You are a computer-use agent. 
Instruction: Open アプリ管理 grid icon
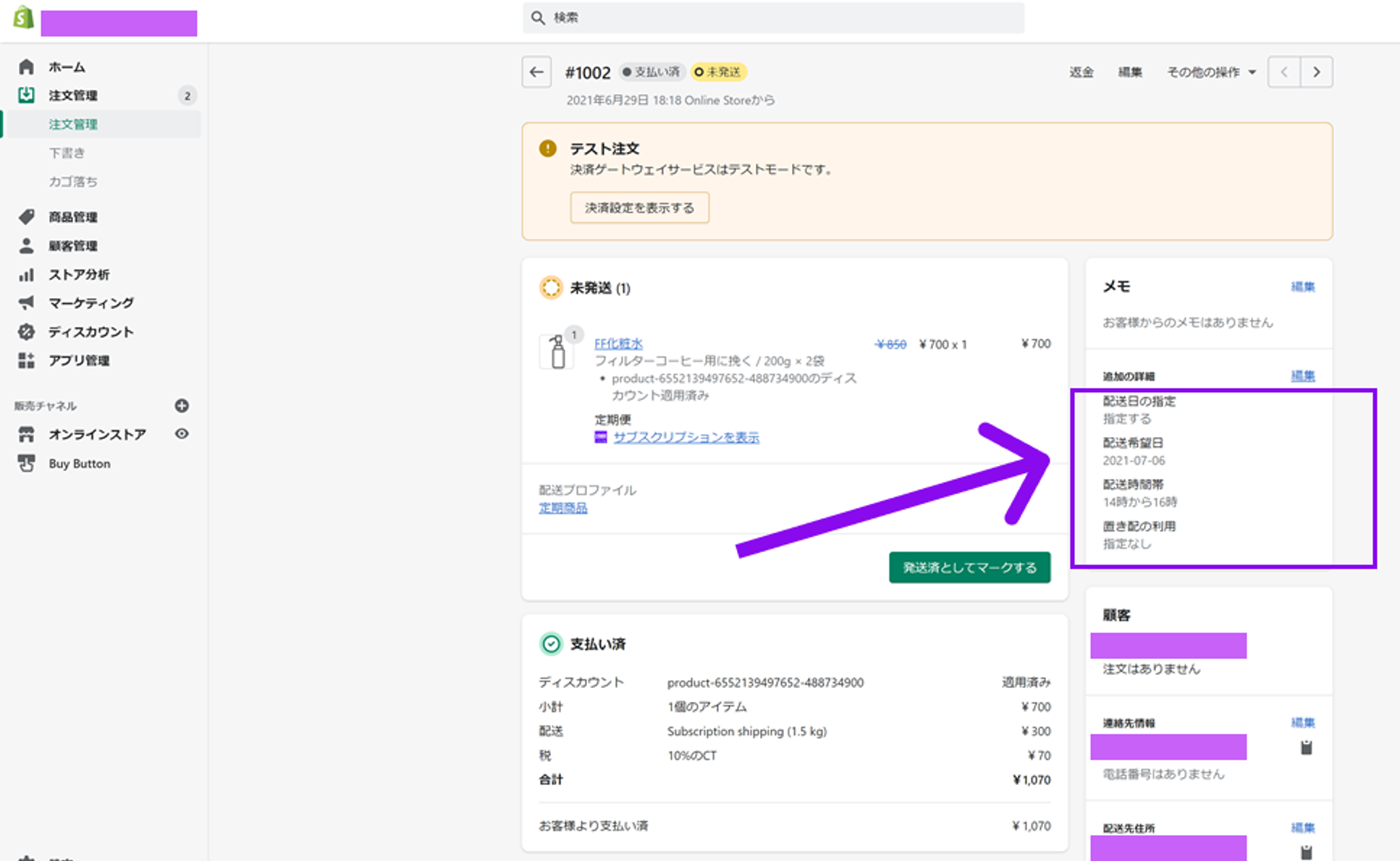[x=27, y=360]
